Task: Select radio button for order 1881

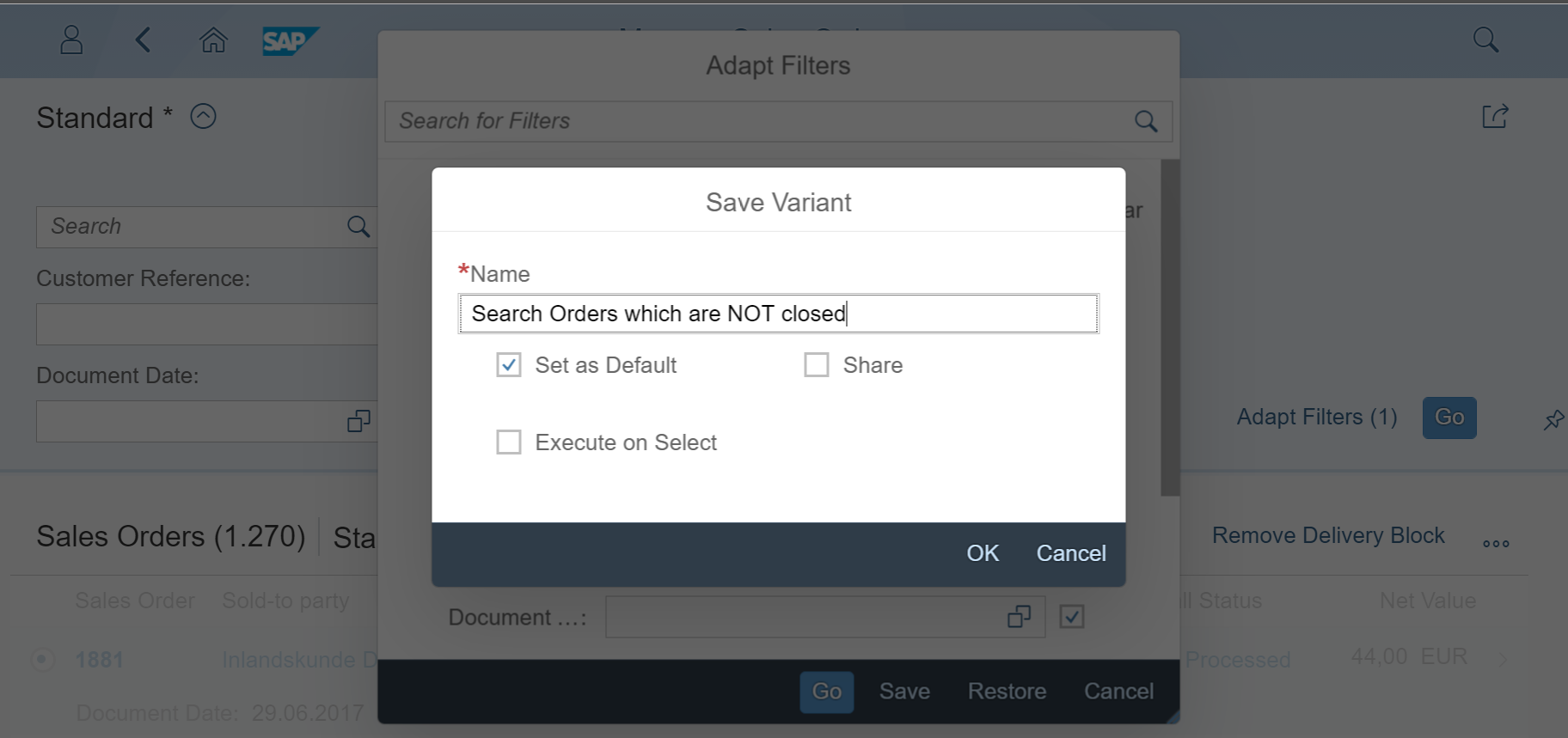Action: [x=42, y=660]
